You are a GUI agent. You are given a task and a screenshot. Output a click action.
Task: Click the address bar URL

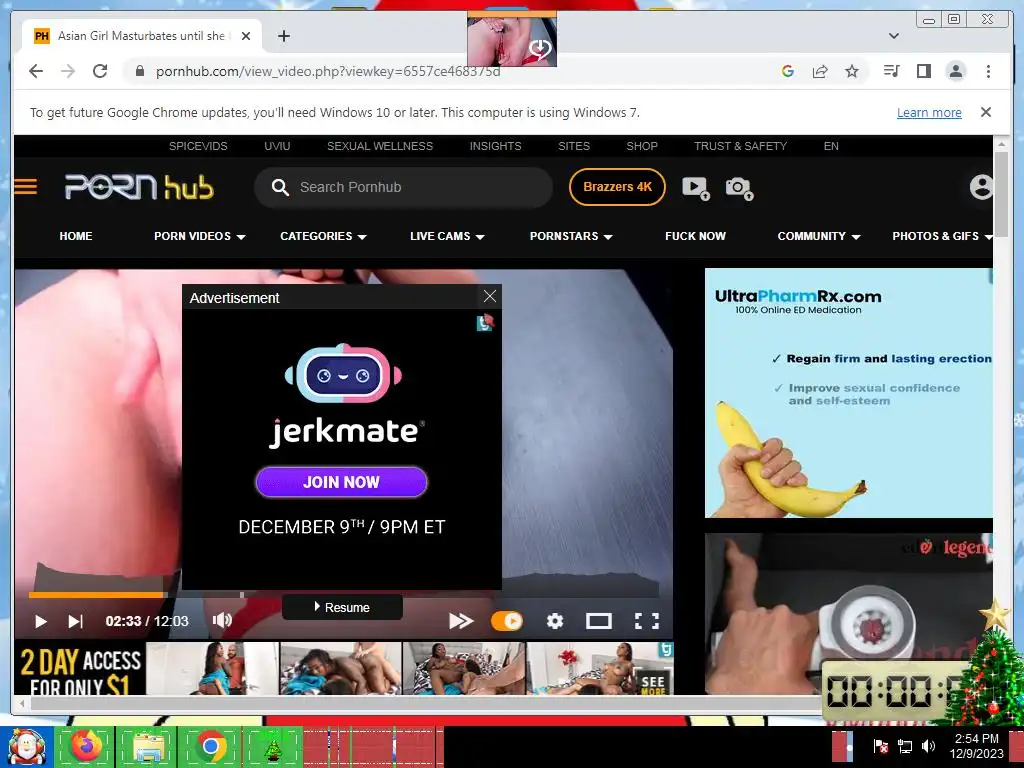pyautogui.click(x=328, y=71)
